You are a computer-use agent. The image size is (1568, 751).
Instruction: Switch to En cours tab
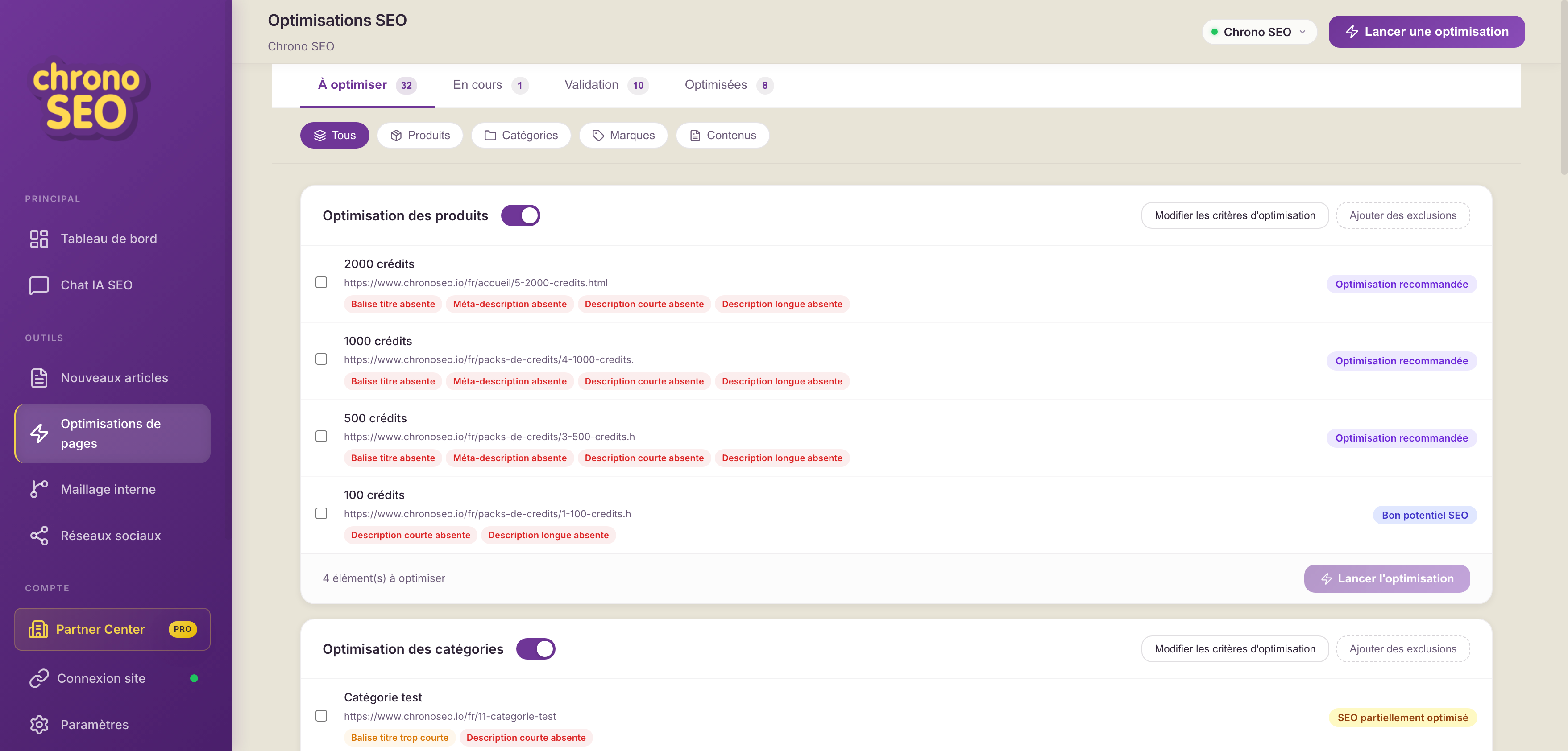click(490, 85)
